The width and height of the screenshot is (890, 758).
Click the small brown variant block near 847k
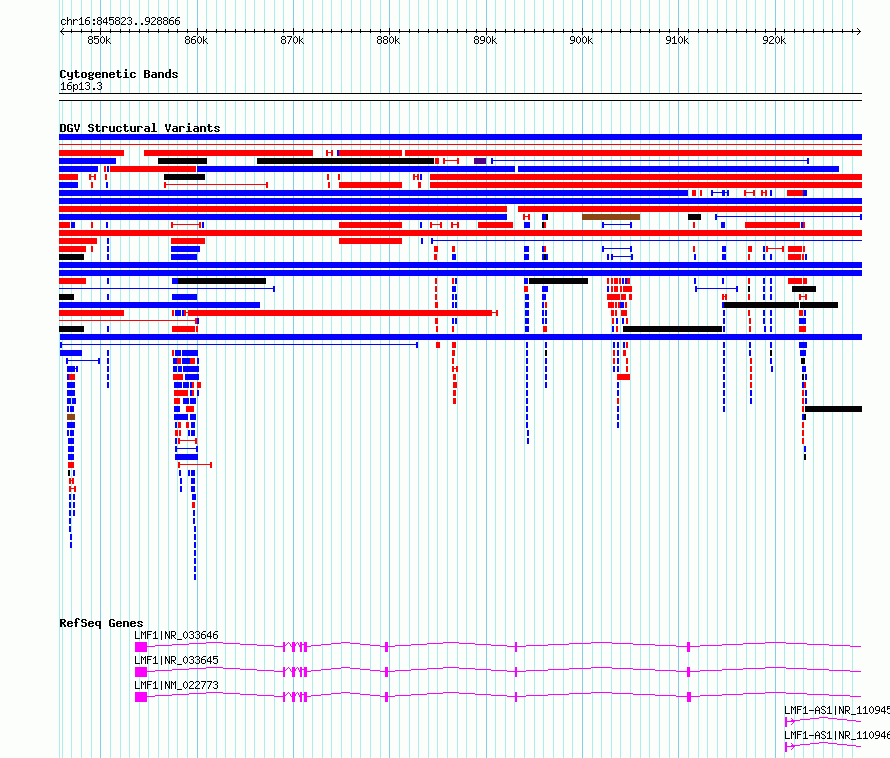pos(71,417)
